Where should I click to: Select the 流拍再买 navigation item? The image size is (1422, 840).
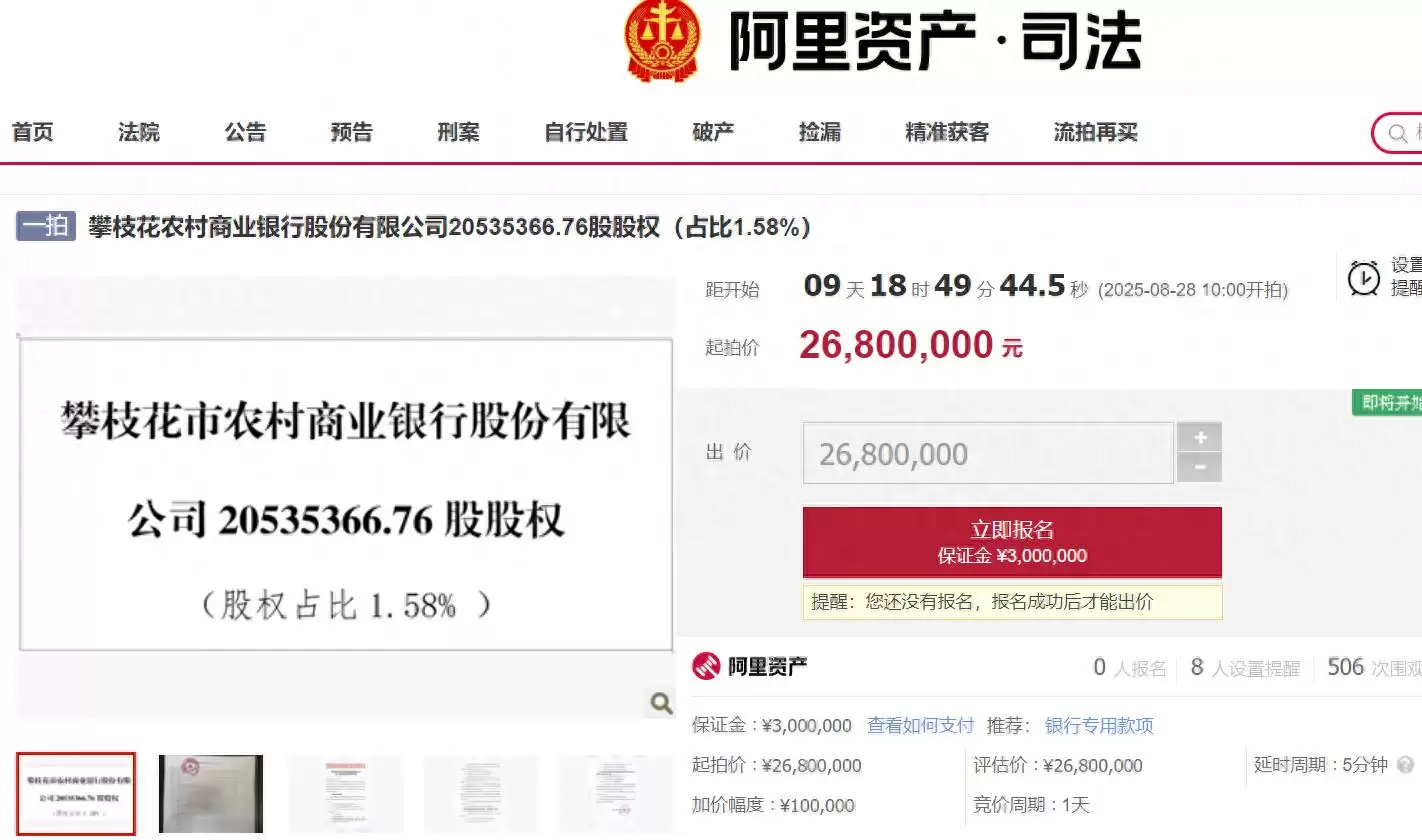coord(1095,132)
